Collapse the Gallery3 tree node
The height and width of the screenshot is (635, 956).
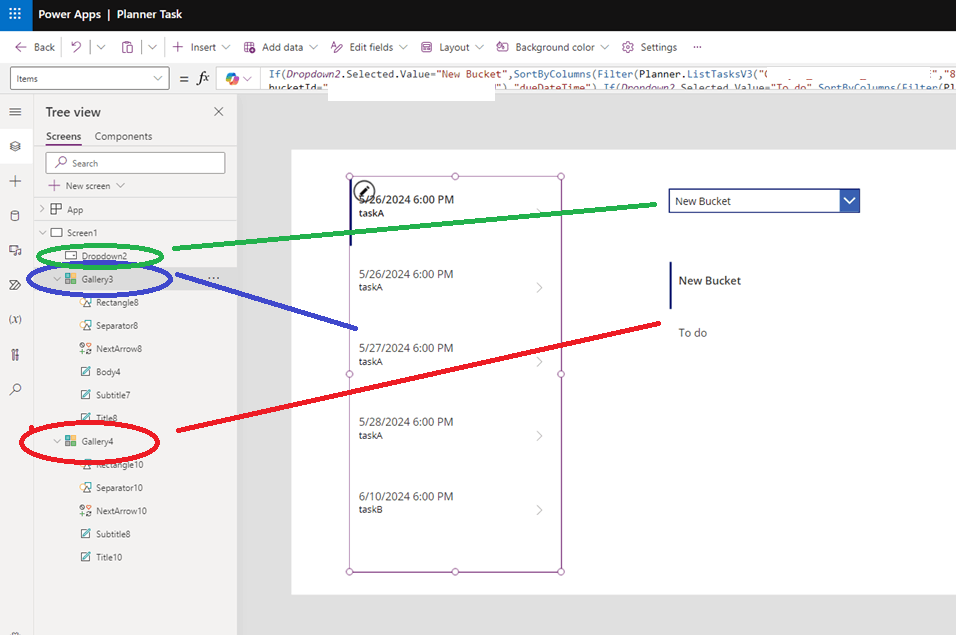tap(57, 279)
